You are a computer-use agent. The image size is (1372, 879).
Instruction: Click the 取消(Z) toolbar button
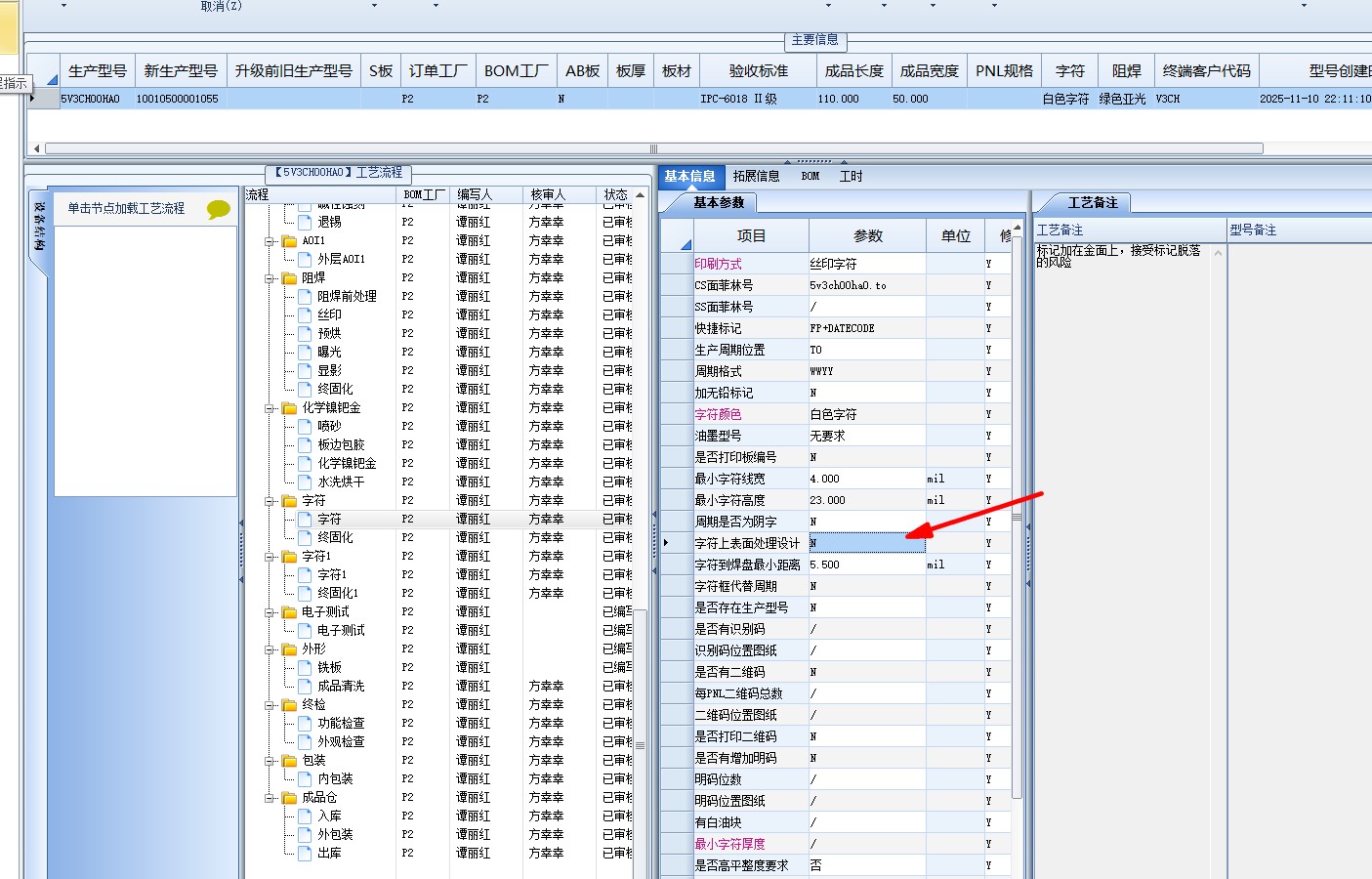click(222, 6)
